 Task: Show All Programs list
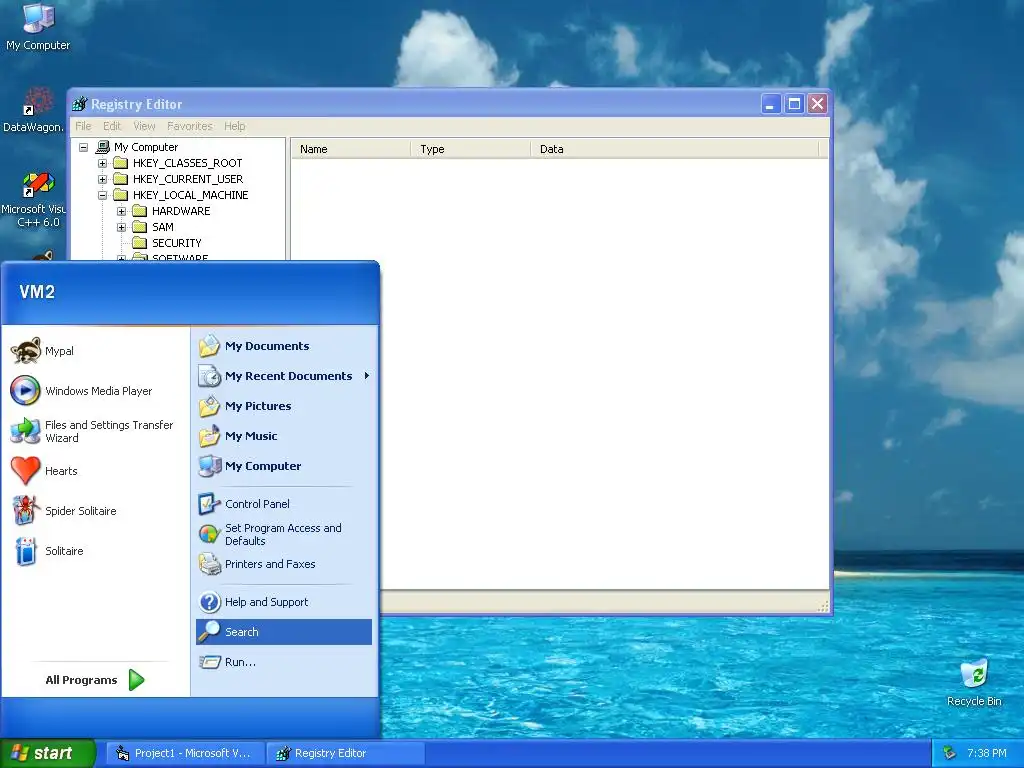pos(95,680)
